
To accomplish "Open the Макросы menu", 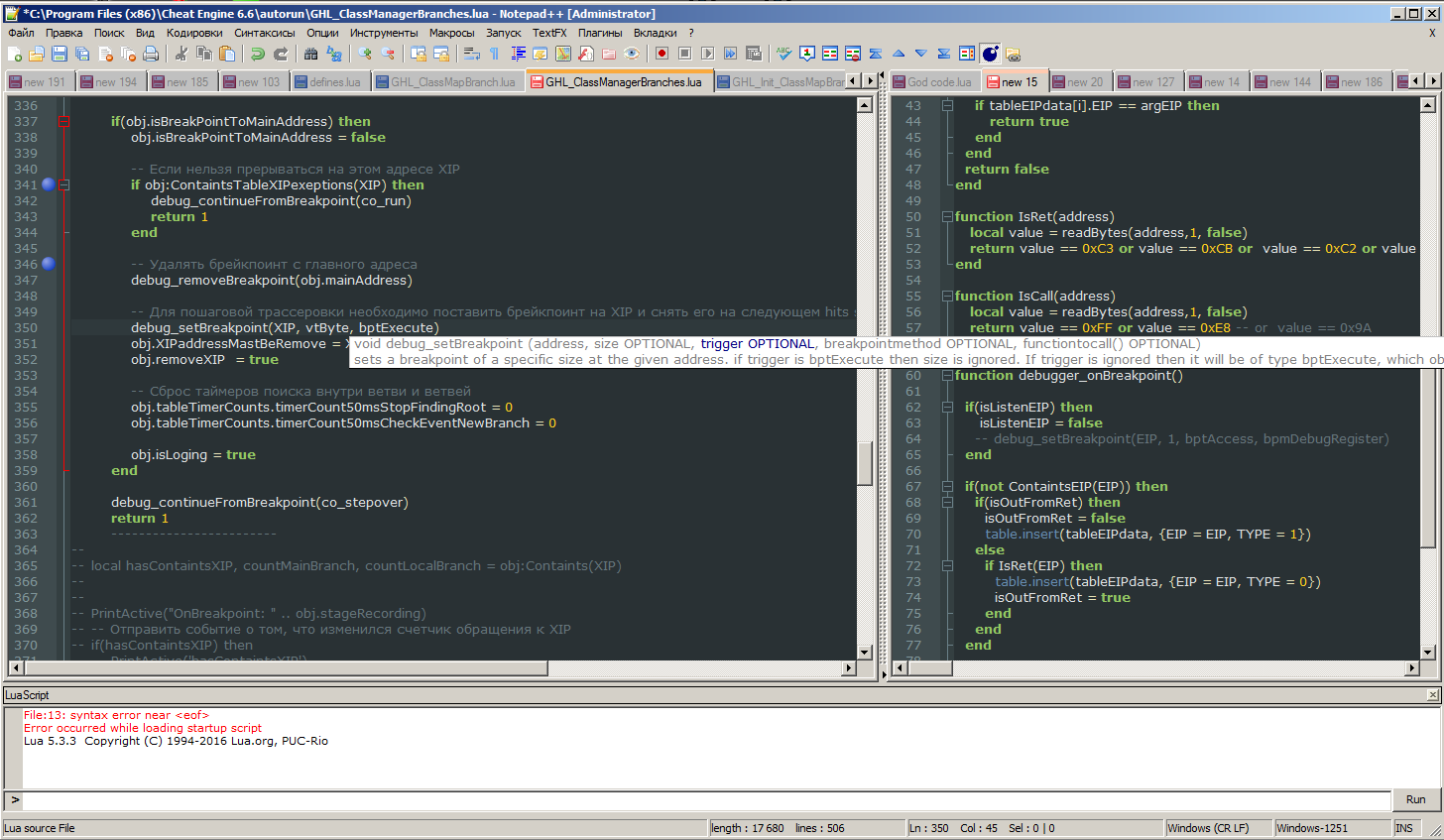I will click(x=451, y=33).
